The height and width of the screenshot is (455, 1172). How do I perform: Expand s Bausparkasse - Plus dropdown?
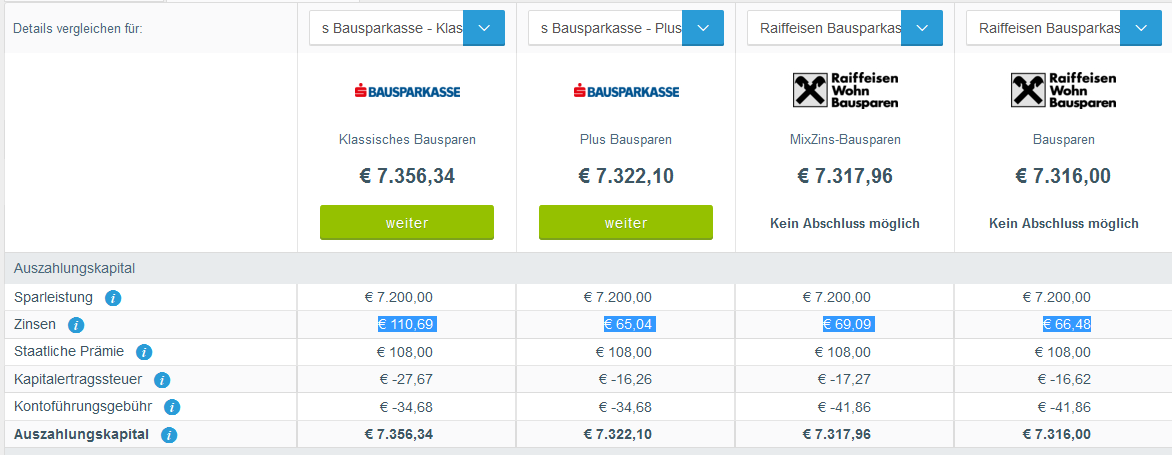[703, 28]
